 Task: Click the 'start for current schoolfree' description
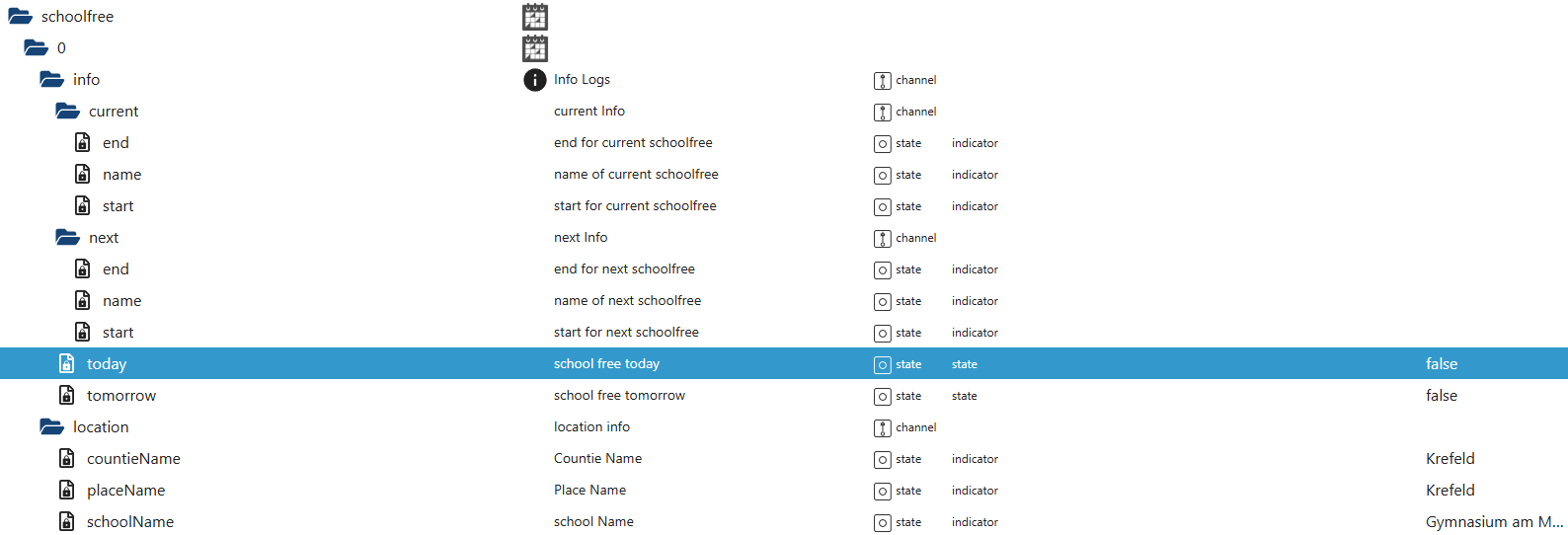click(635, 206)
